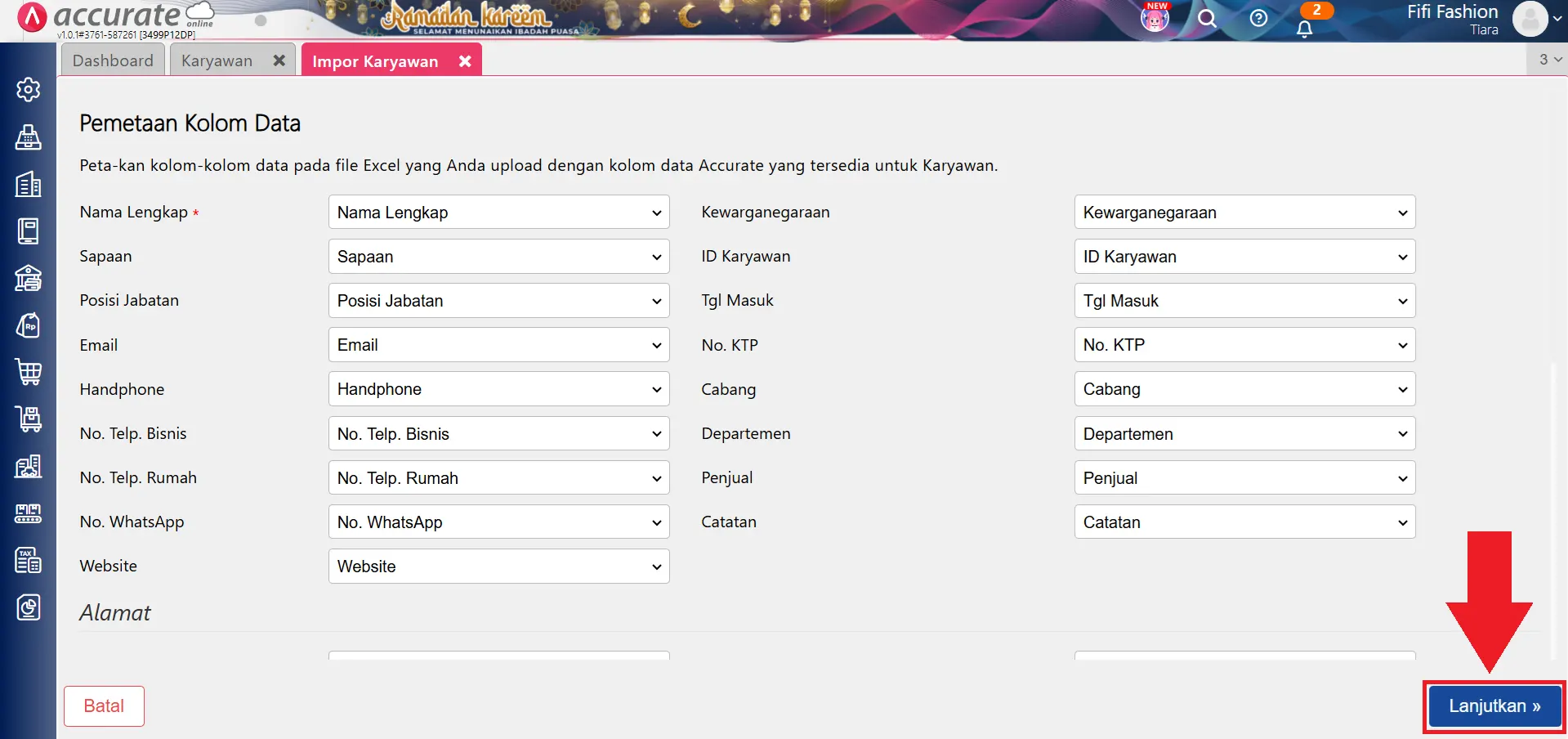Switch to the Karyawan tab

tap(216, 60)
